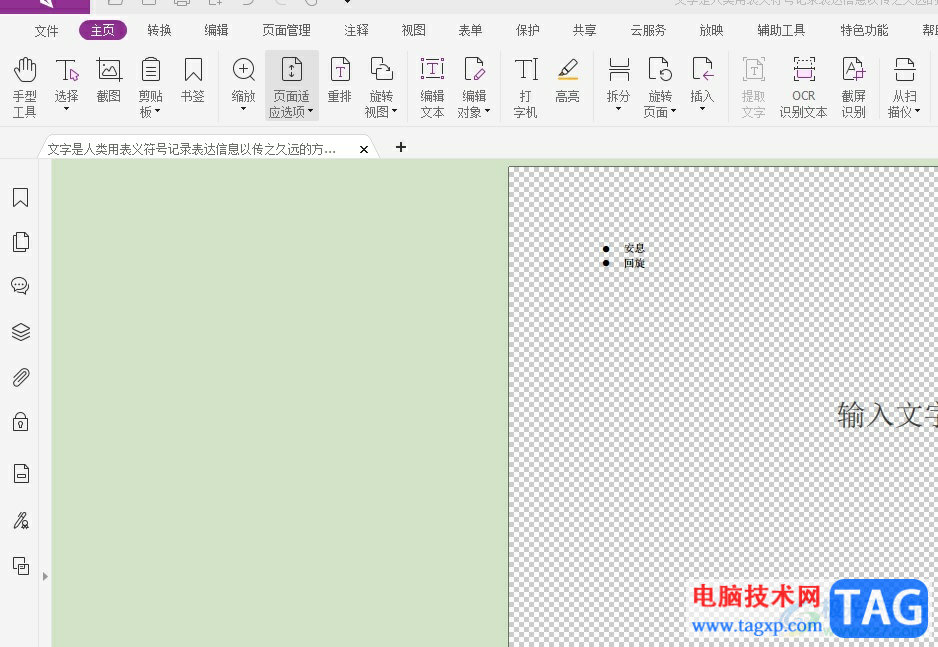Click the Rotate View (旋转视图) icon
This screenshot has width=938, height=647.
coord(381,70)
